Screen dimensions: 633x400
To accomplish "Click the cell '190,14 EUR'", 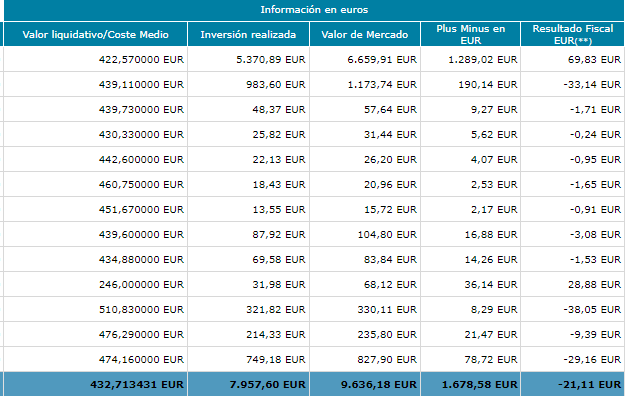I will click(x=470, y=84).
